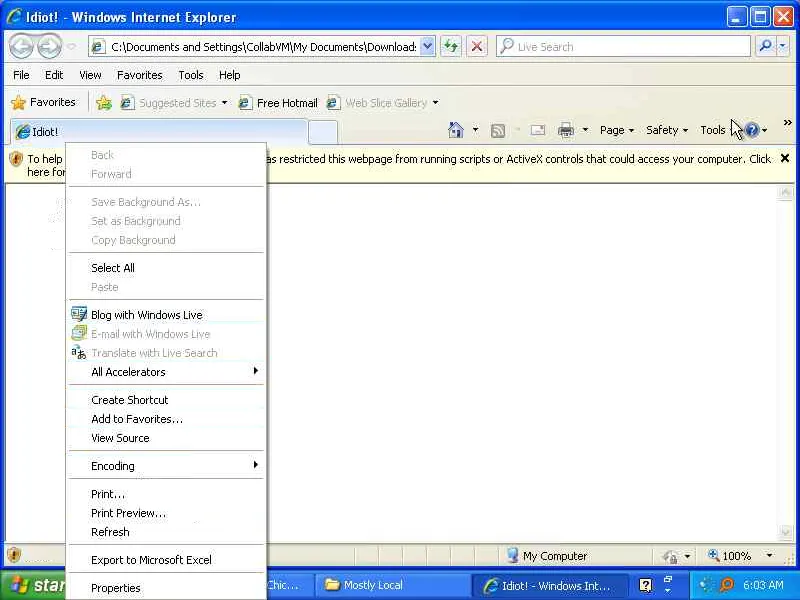Open Home button dropdown arrow
This screenshot has height=600, width=800.
tap(476, 130)
